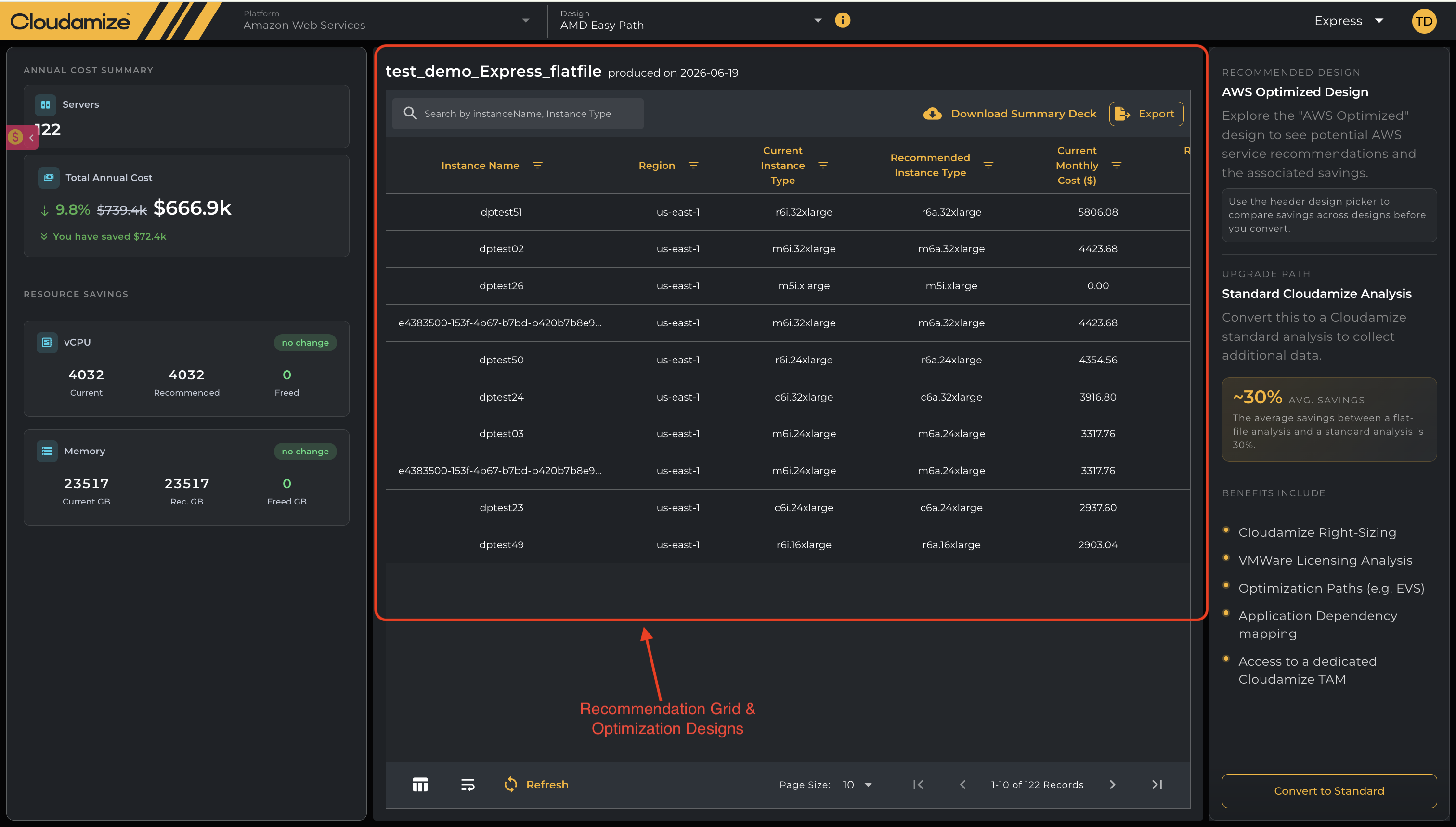Click the dollar sign side tab icon
Screen dimensions: 1456x827
[15, 137]
